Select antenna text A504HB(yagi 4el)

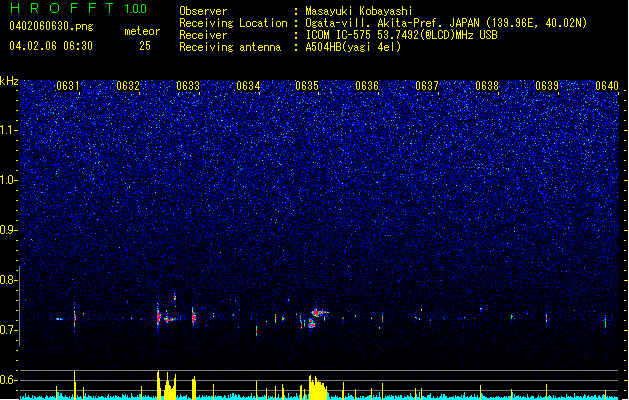point(353,47)
